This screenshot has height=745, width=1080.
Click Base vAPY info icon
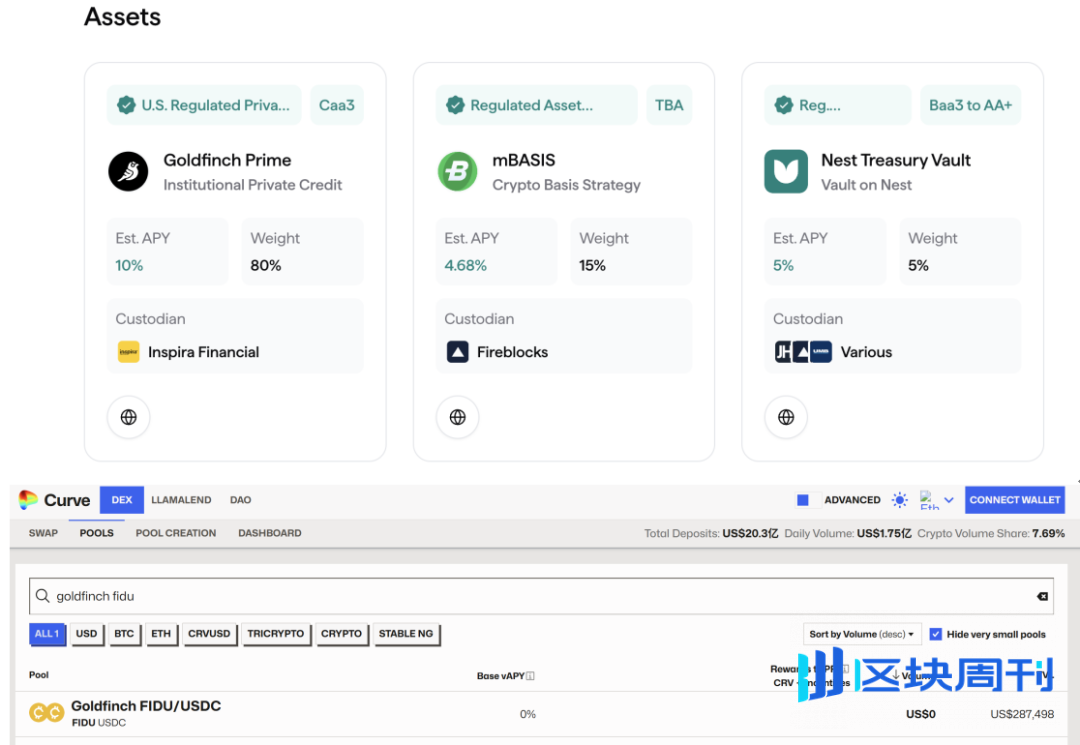tap(530, 676)
